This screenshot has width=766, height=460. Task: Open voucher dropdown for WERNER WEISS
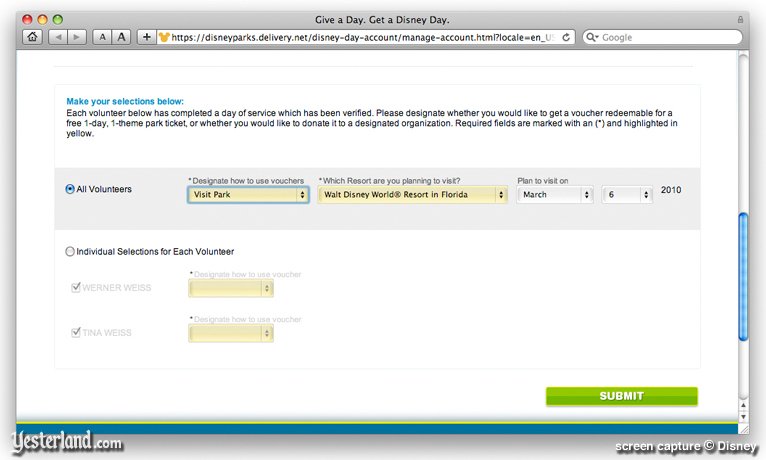(231, 288)
